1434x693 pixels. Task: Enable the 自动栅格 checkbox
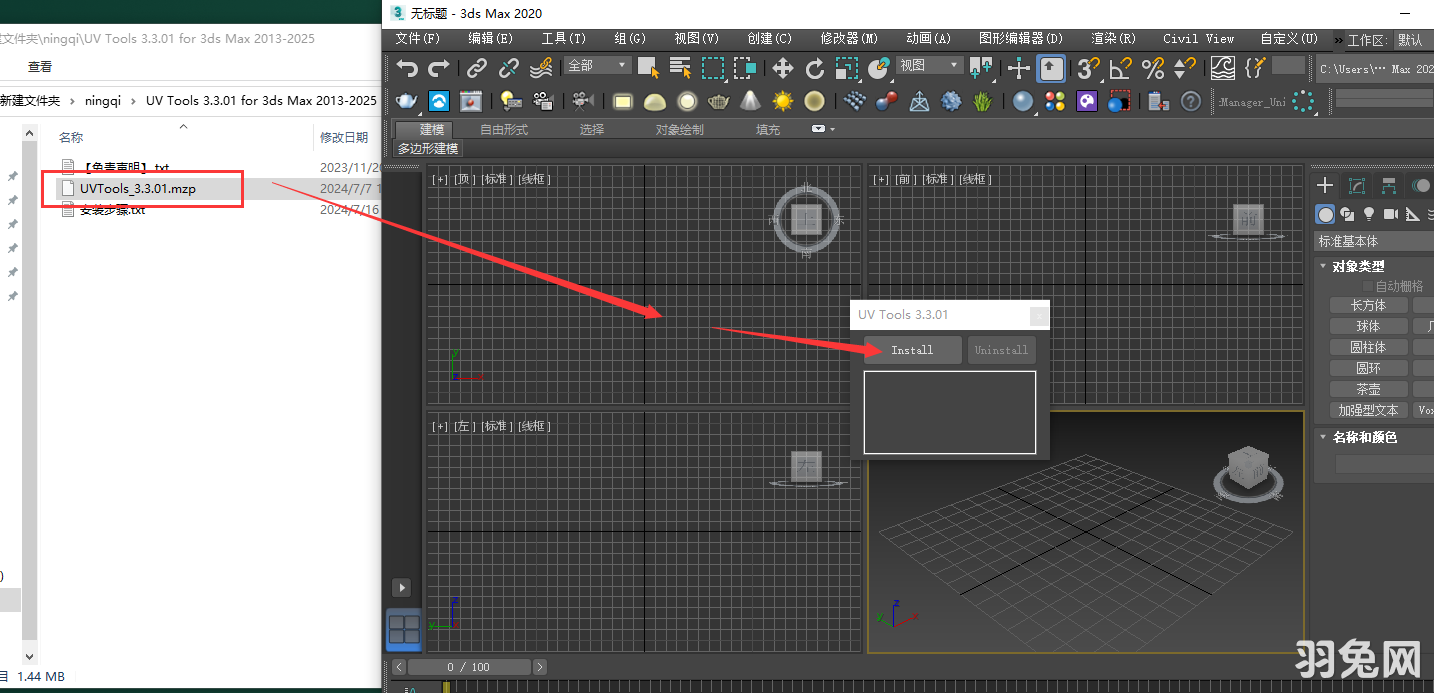pyautogui.click(x=1368, y=286)
